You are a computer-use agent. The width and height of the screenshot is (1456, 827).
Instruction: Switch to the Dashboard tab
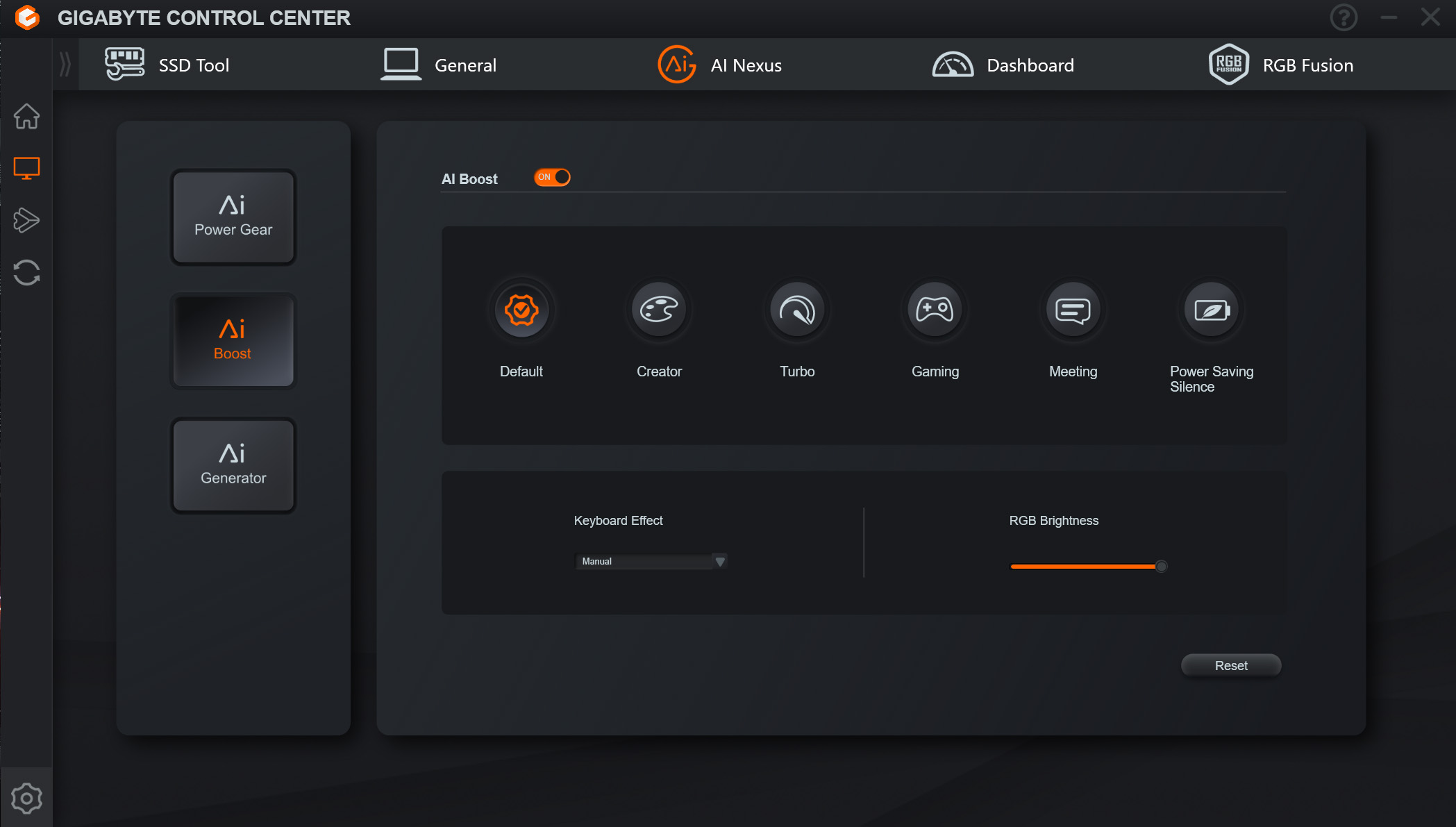1003,65
